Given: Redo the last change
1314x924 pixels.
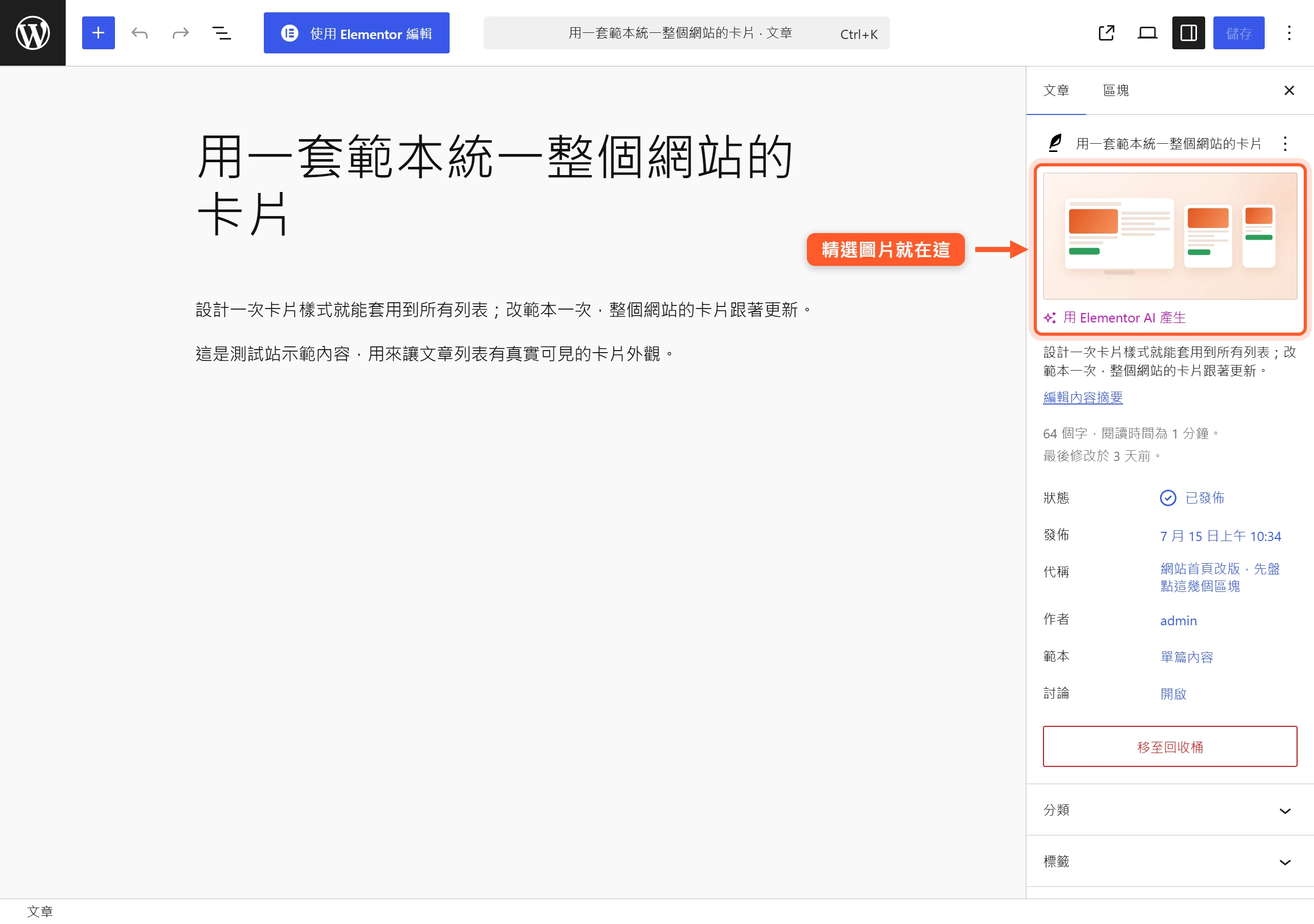Looking at the screenshot, I should pos(181,33).
